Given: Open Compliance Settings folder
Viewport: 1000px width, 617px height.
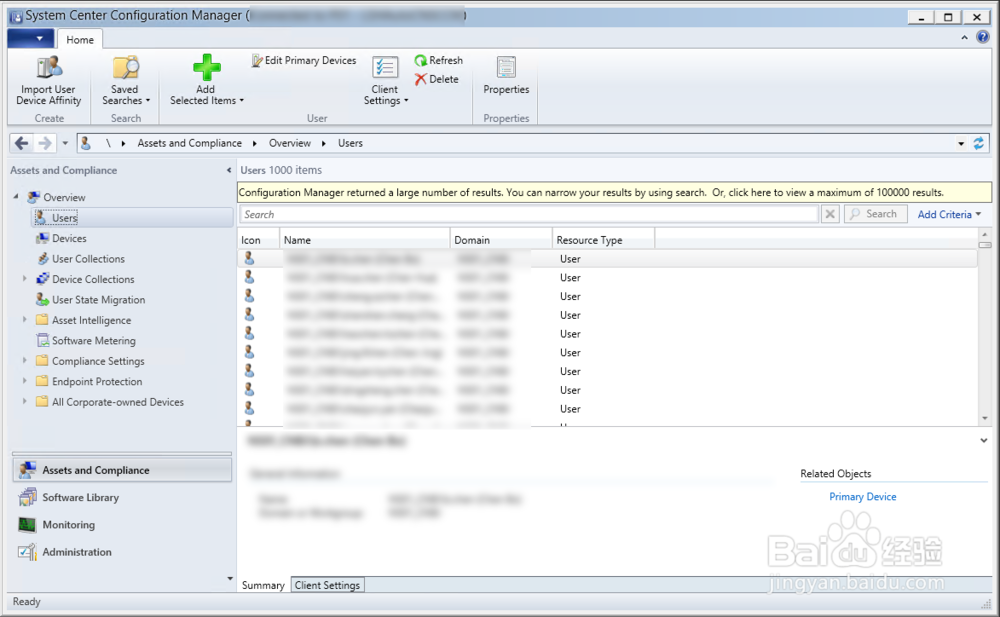Looking at the screenshot, I should pos(98,361).
